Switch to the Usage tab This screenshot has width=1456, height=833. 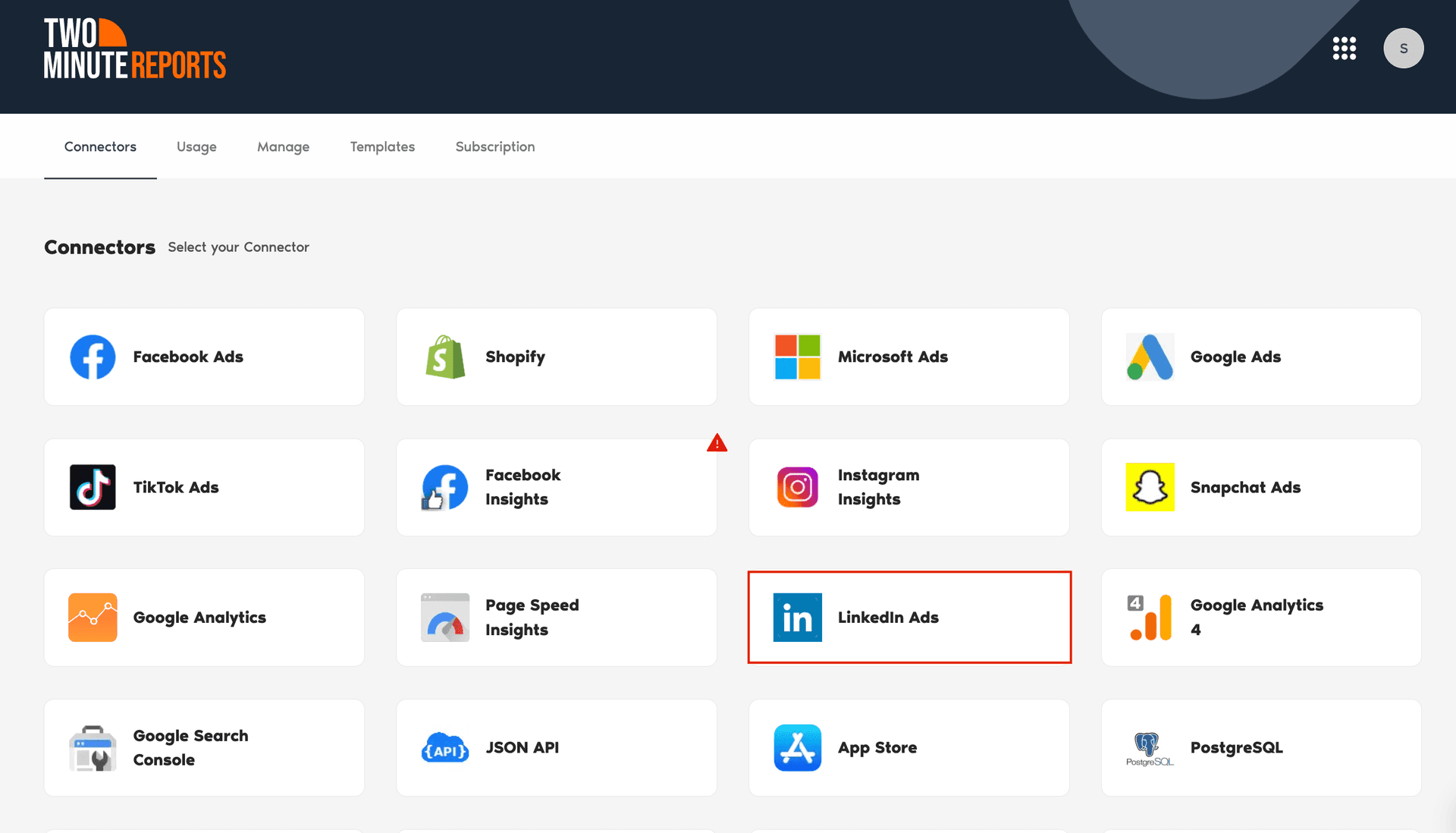coord(196,146)
